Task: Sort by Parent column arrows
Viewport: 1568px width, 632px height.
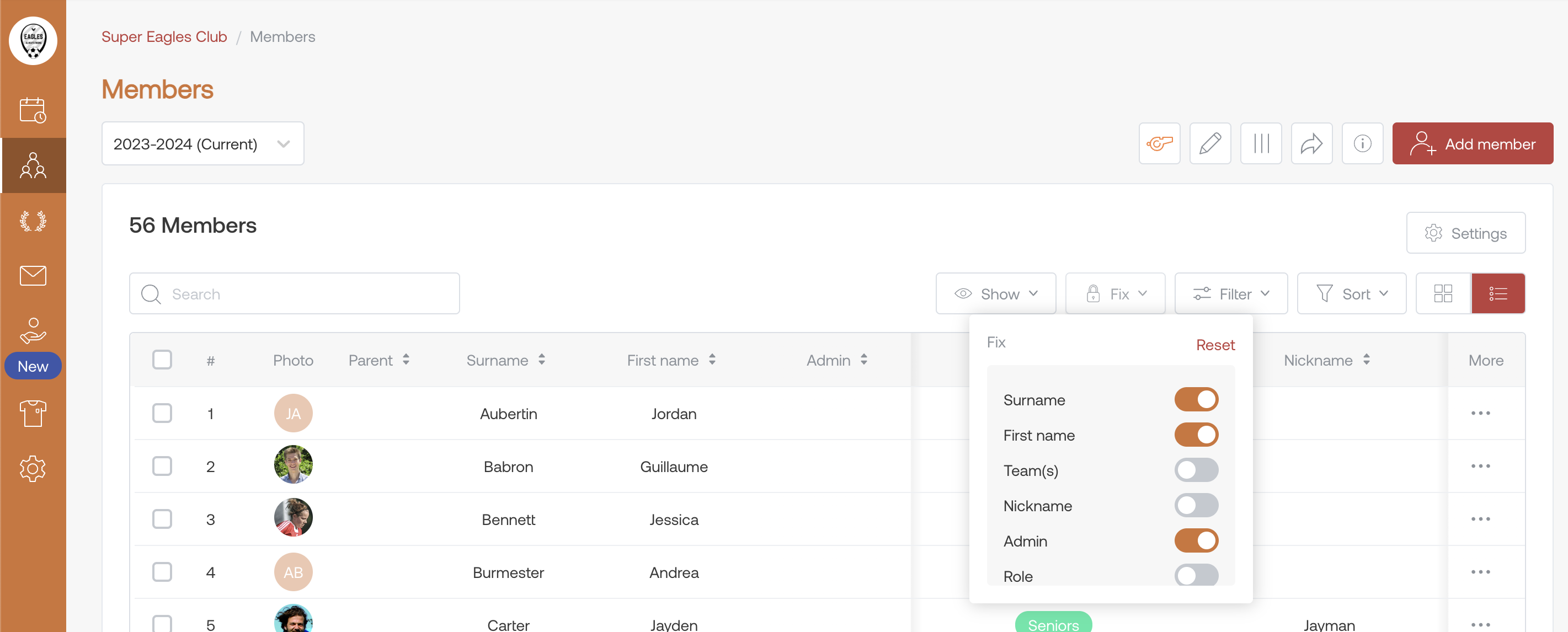Action: (406, 360)
